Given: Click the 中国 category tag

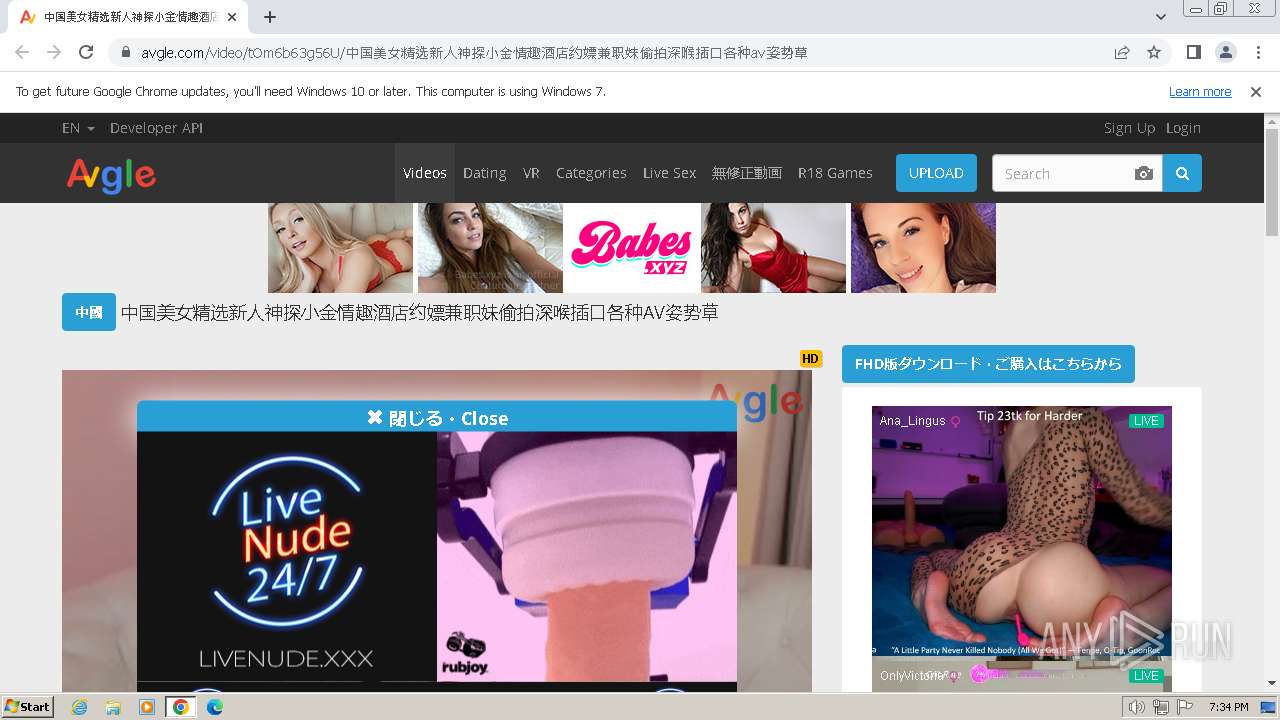Looking at the screenshot, I should [89, 312].
